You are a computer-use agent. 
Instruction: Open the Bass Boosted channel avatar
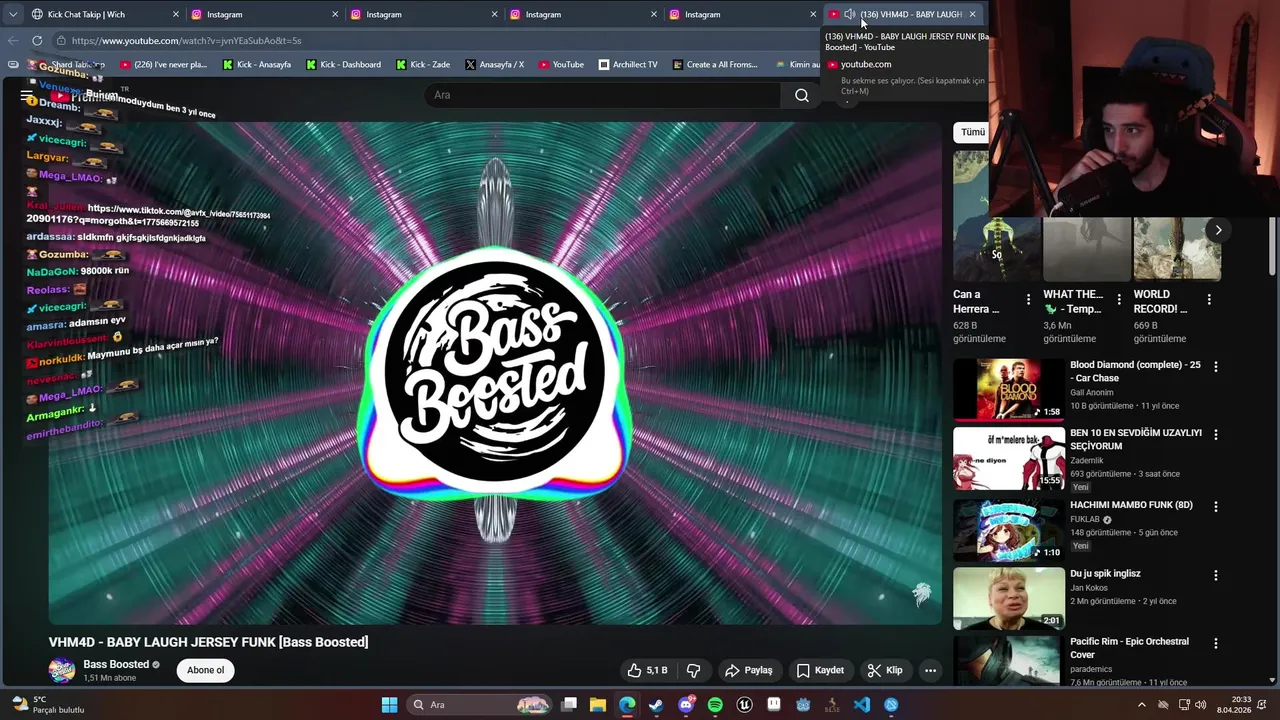tap(62, 670)
